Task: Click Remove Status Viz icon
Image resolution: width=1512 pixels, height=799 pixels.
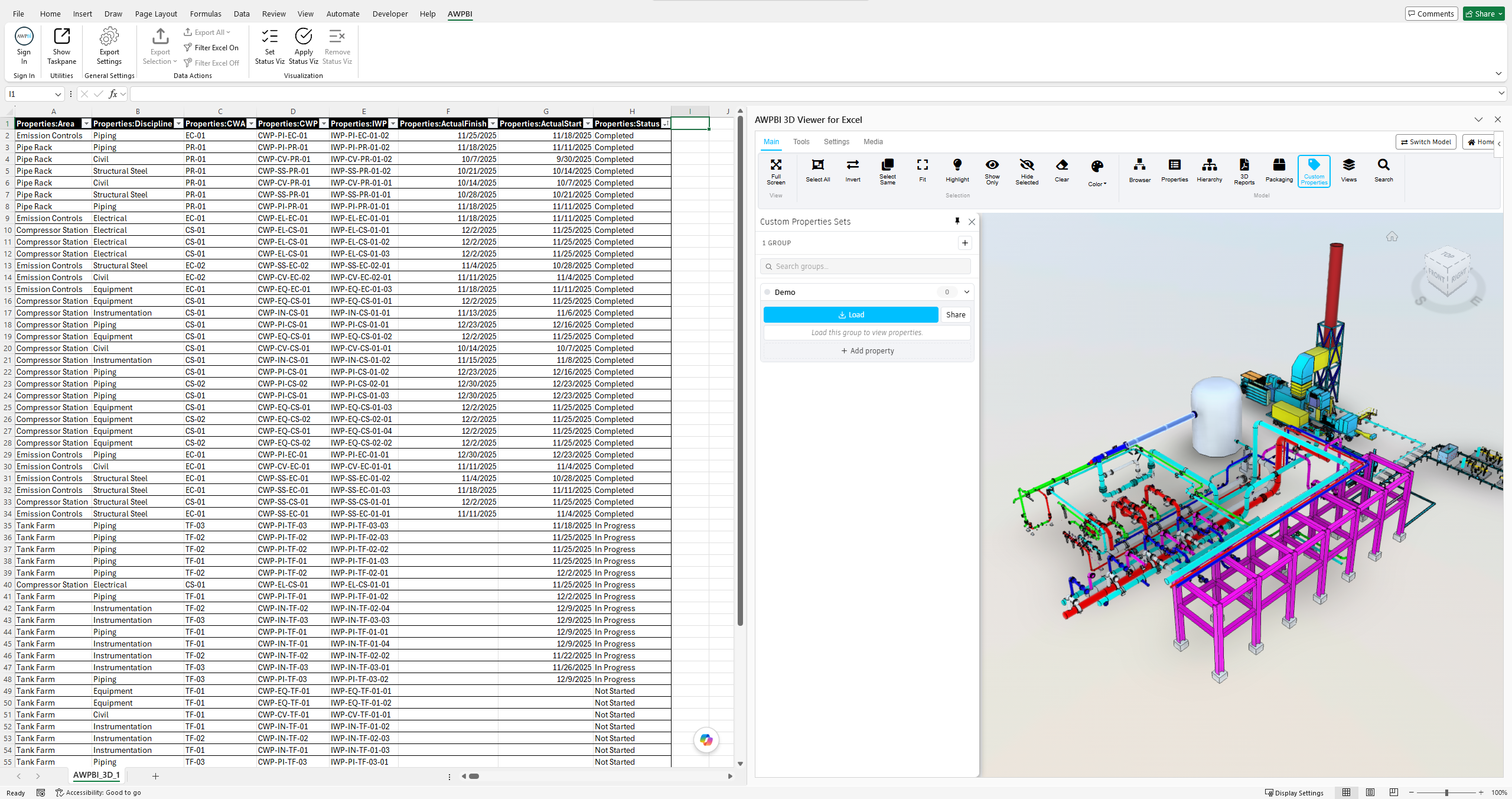Action: pyautogui.click(x=337, y=37)
